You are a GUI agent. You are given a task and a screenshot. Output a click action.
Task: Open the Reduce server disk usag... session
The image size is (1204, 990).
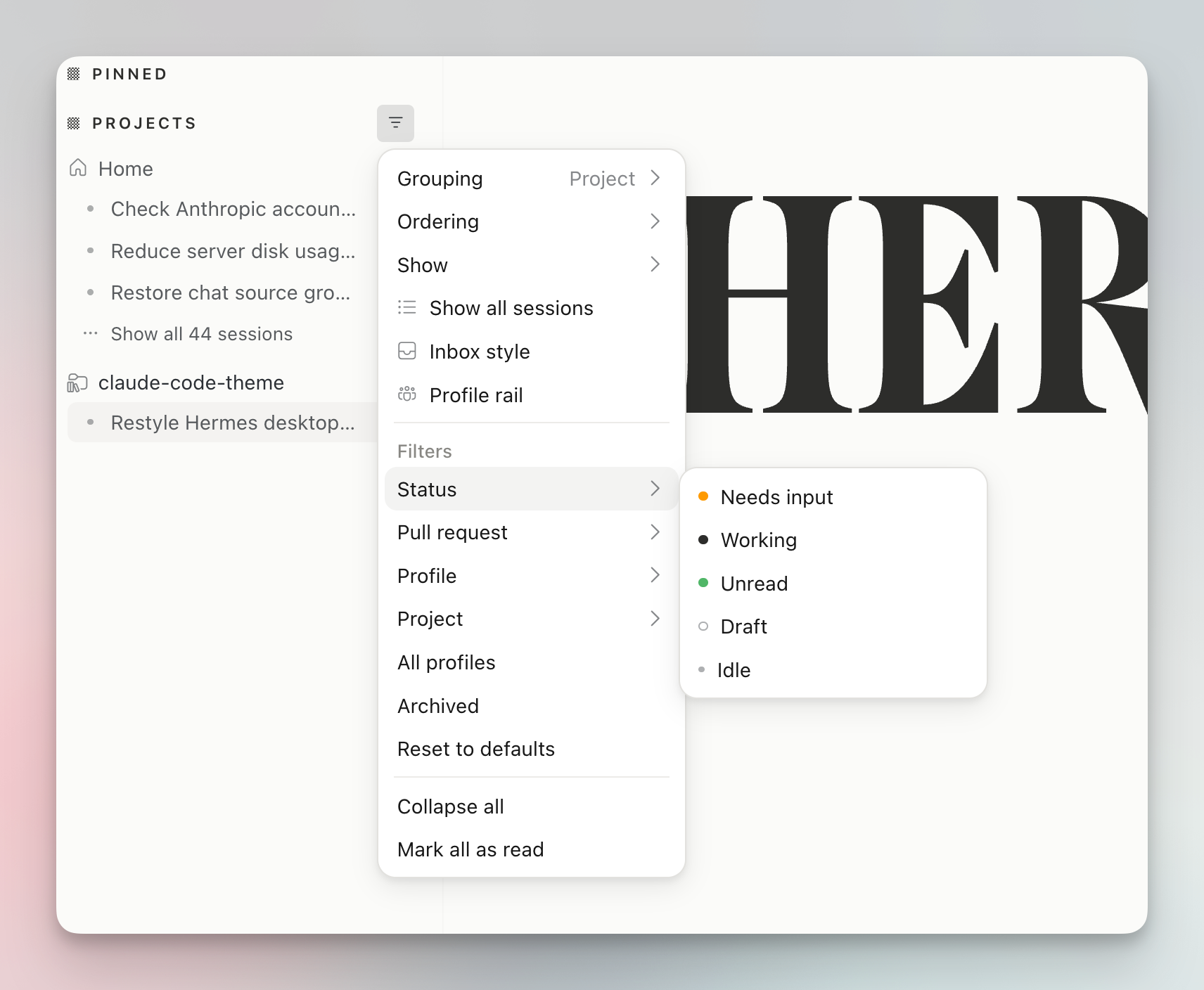click(222, 251)
